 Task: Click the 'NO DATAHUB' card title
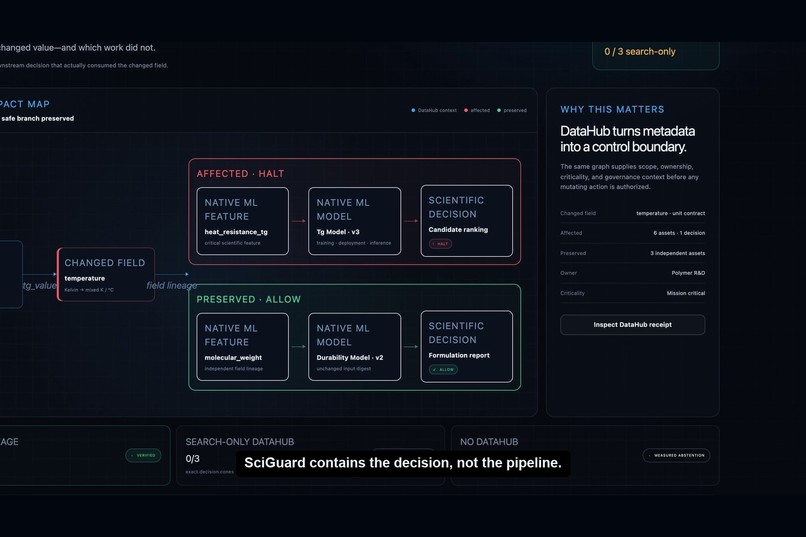point(489,442)
